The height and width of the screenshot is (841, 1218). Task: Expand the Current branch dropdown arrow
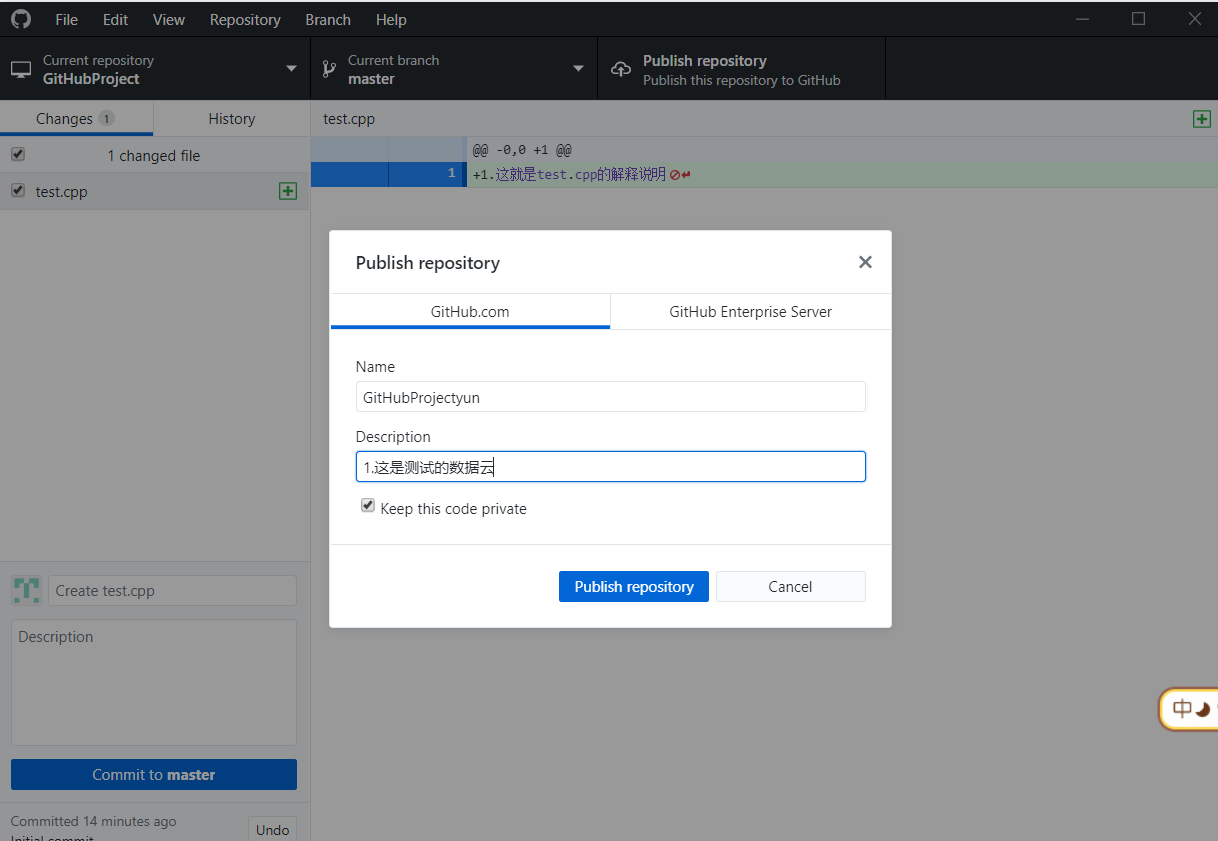[x=578, y=69]
